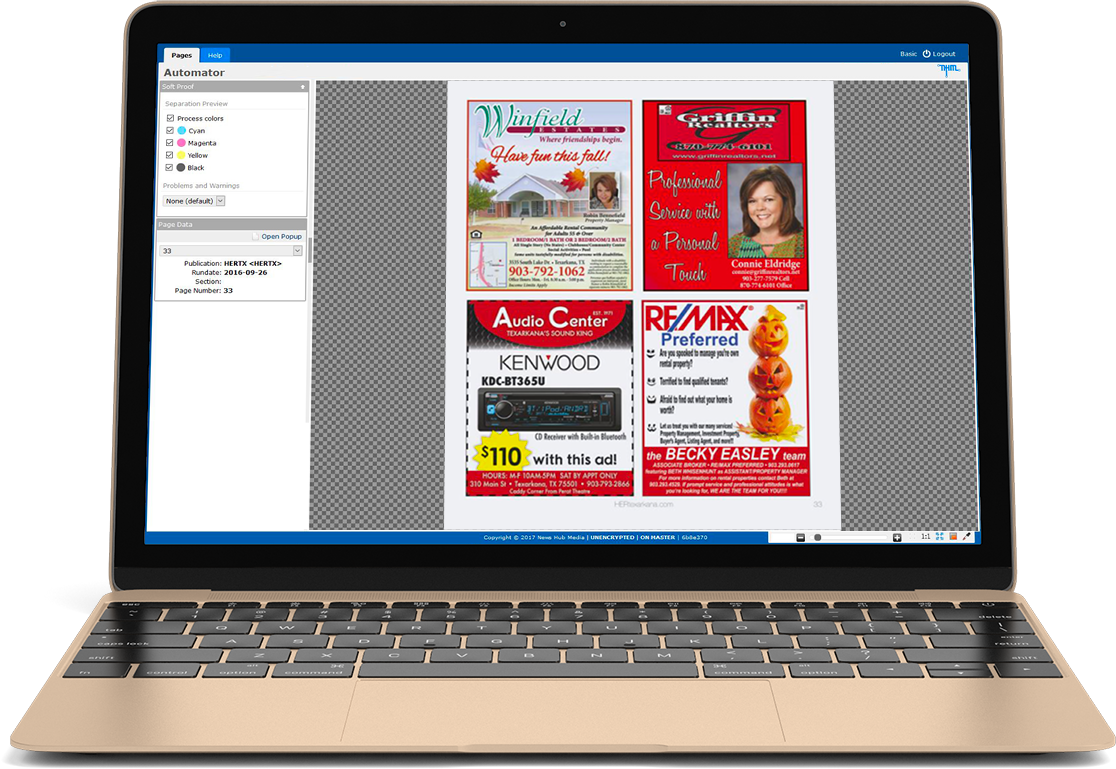This screenshot has height=769, width=1116.
Task: Click the Publication HERTX <HERTX> value
Action: pos(253,263)
